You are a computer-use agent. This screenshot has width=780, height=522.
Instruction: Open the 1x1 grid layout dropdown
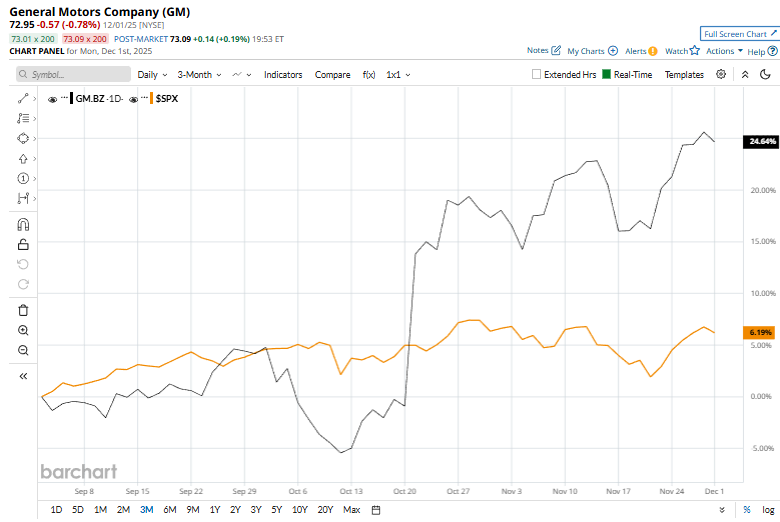point(398,75)
